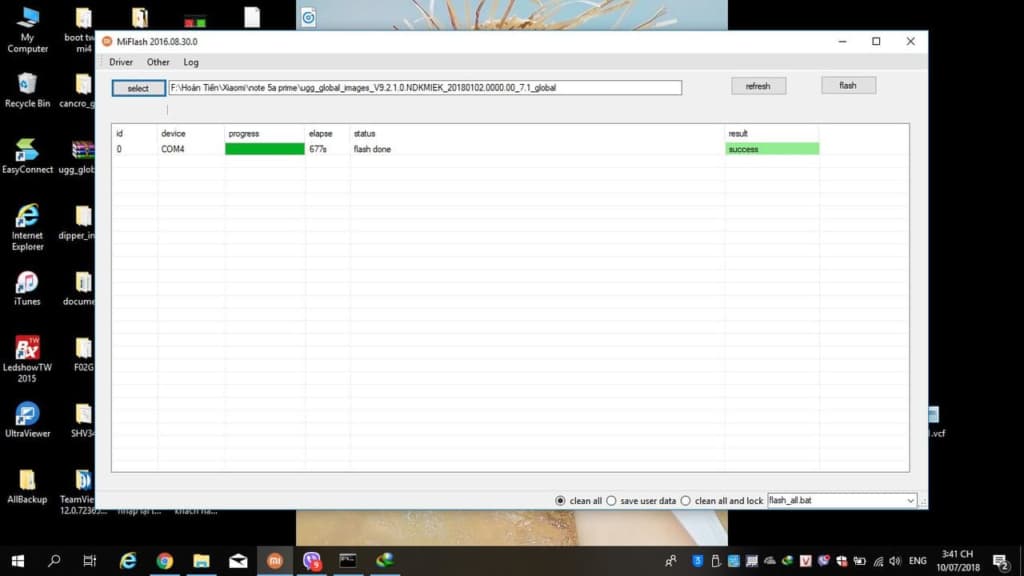1024x576 pixels.
Task: Open the Mail app on taskbar
Action: coord(238,561)
